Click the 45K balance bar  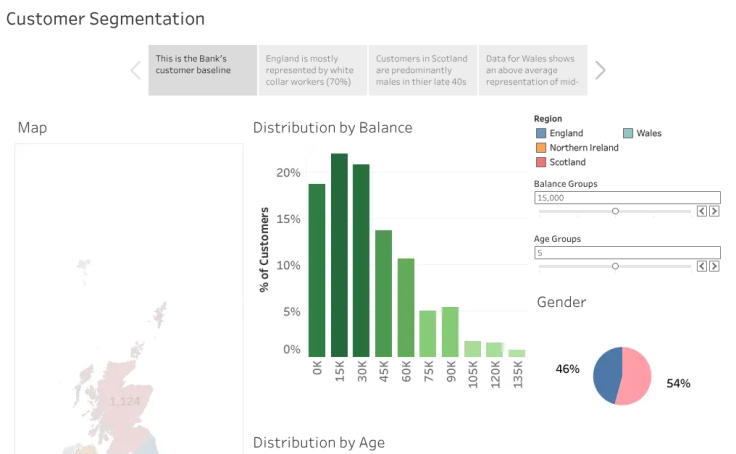click(383, 293)
